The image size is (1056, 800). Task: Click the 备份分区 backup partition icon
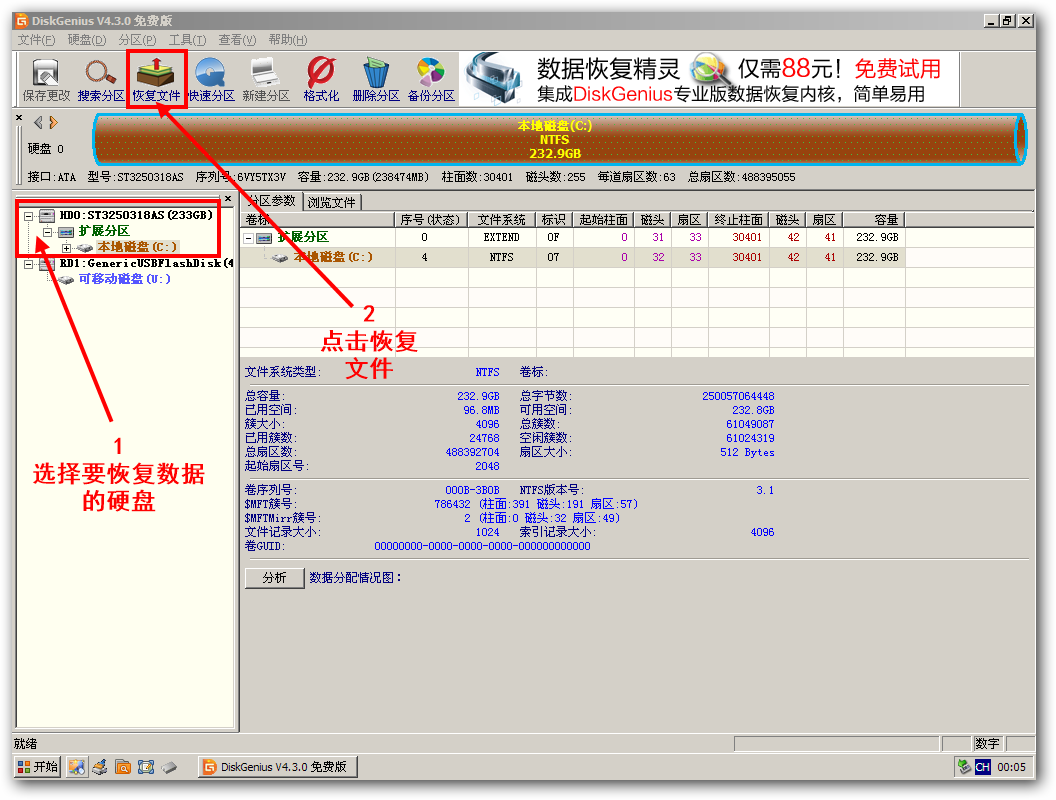(x=431, y=79)
